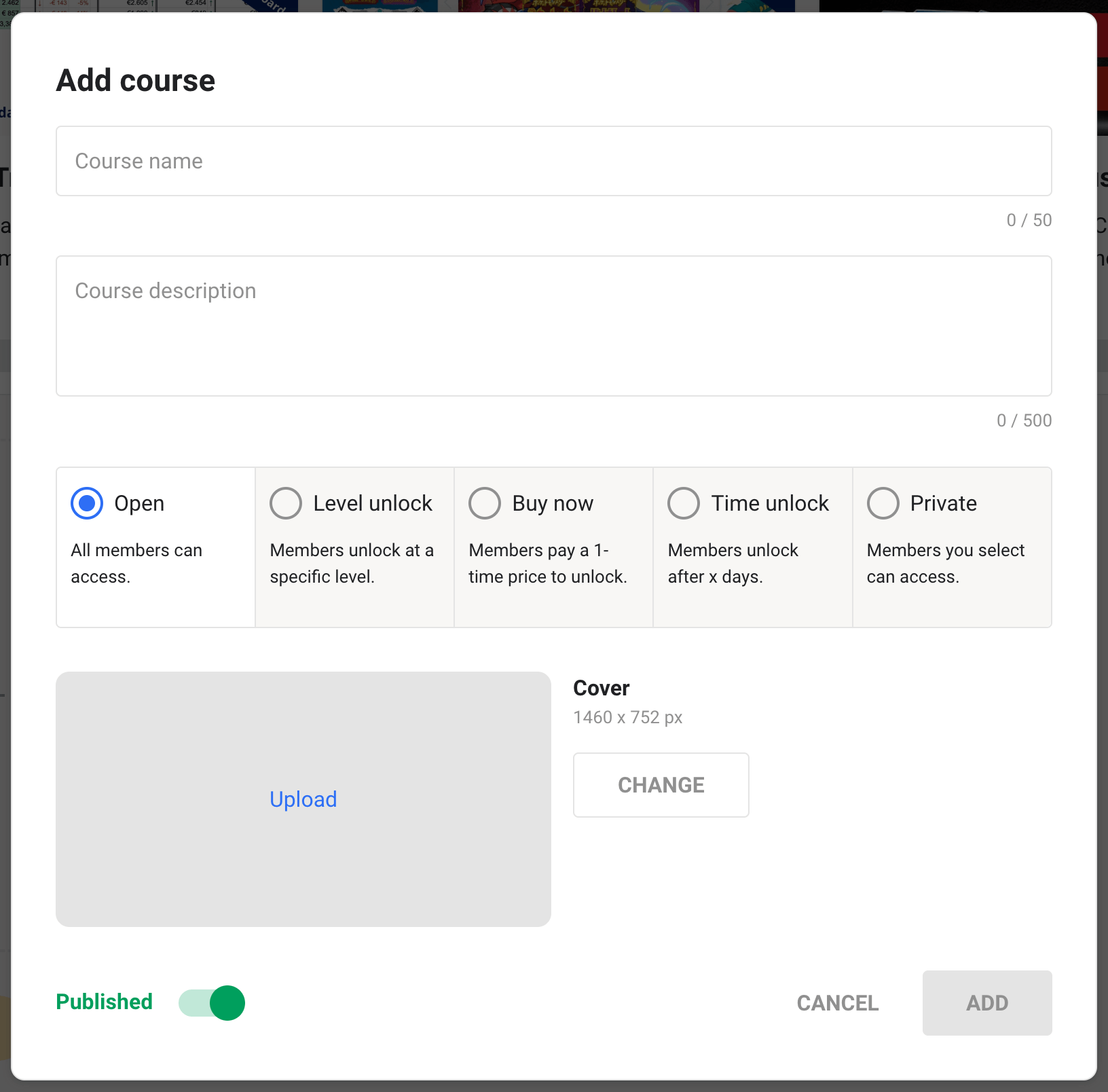The height and width of the screenshot is (1092, 1108).
Task: Focus the Course description text area
Action: (x=553, y=326)
